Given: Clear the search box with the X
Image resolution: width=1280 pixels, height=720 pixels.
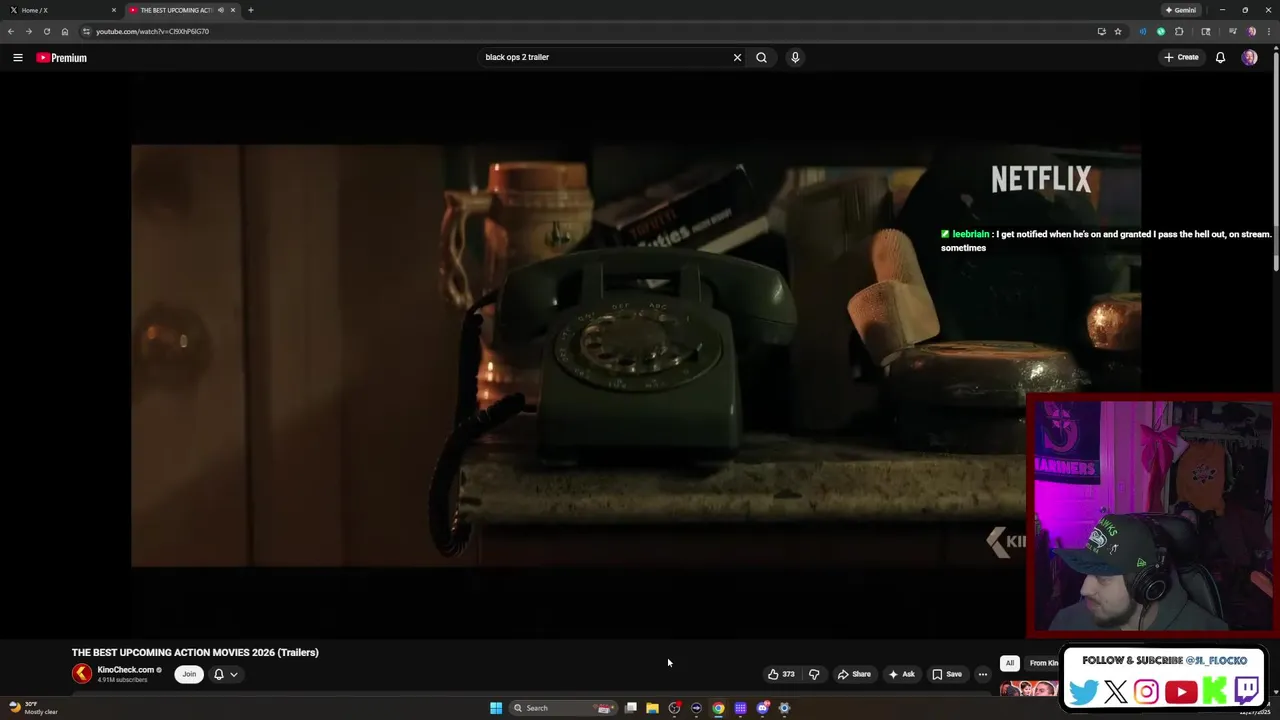Looking at the screenshot, I should click(737, 57).
